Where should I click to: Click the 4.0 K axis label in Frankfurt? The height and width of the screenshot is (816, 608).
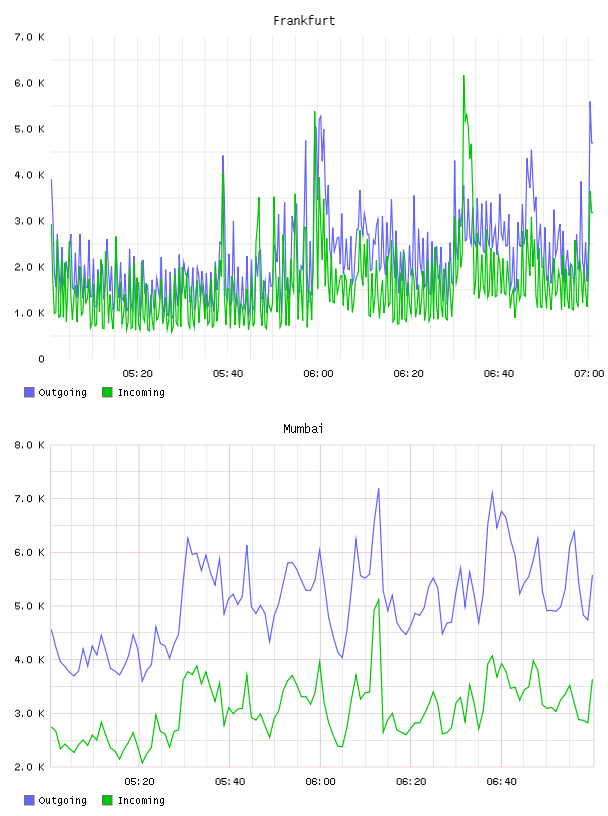(30, 175)
